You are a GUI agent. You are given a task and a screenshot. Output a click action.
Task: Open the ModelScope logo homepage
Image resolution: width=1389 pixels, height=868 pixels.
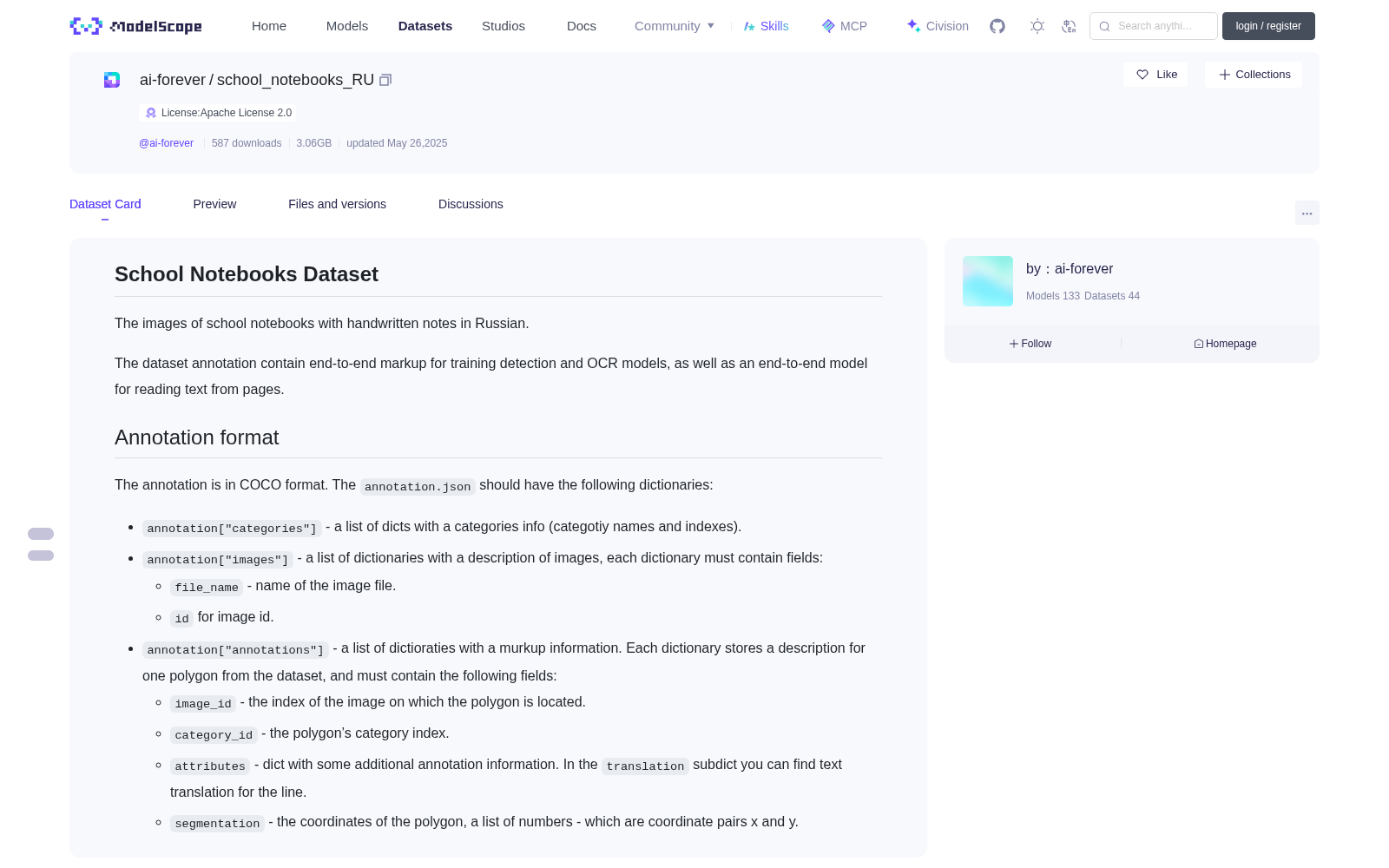[x=135, y=26]
